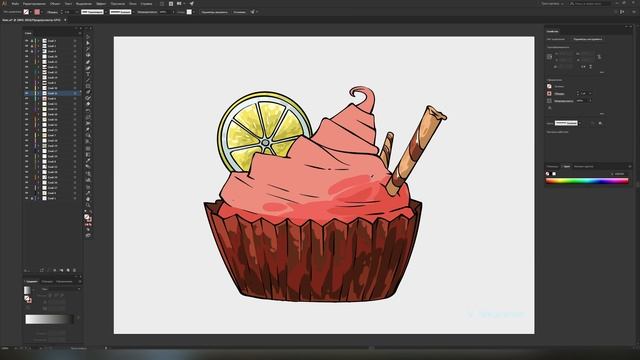Click the color spectrum bar in Color panel
Screen dimensions: 640x360
587,181
